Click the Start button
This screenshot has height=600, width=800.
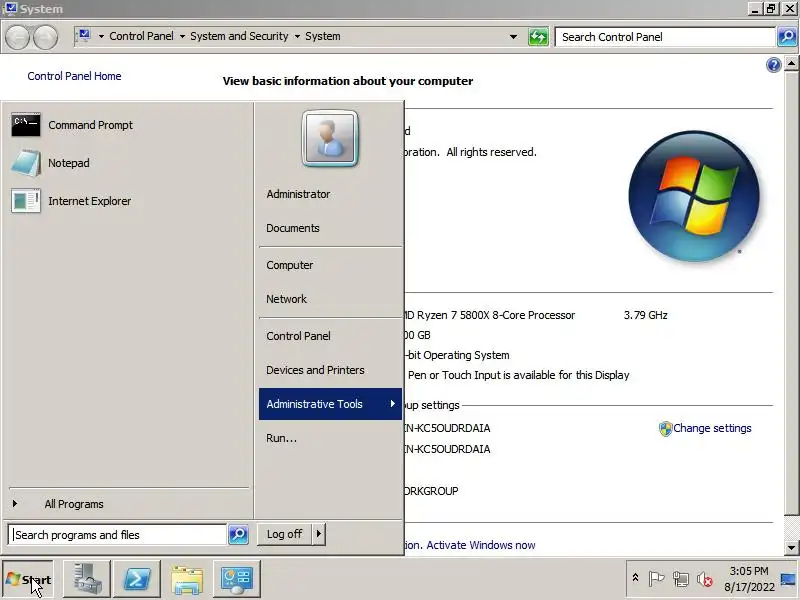click(x=28, y=579)
